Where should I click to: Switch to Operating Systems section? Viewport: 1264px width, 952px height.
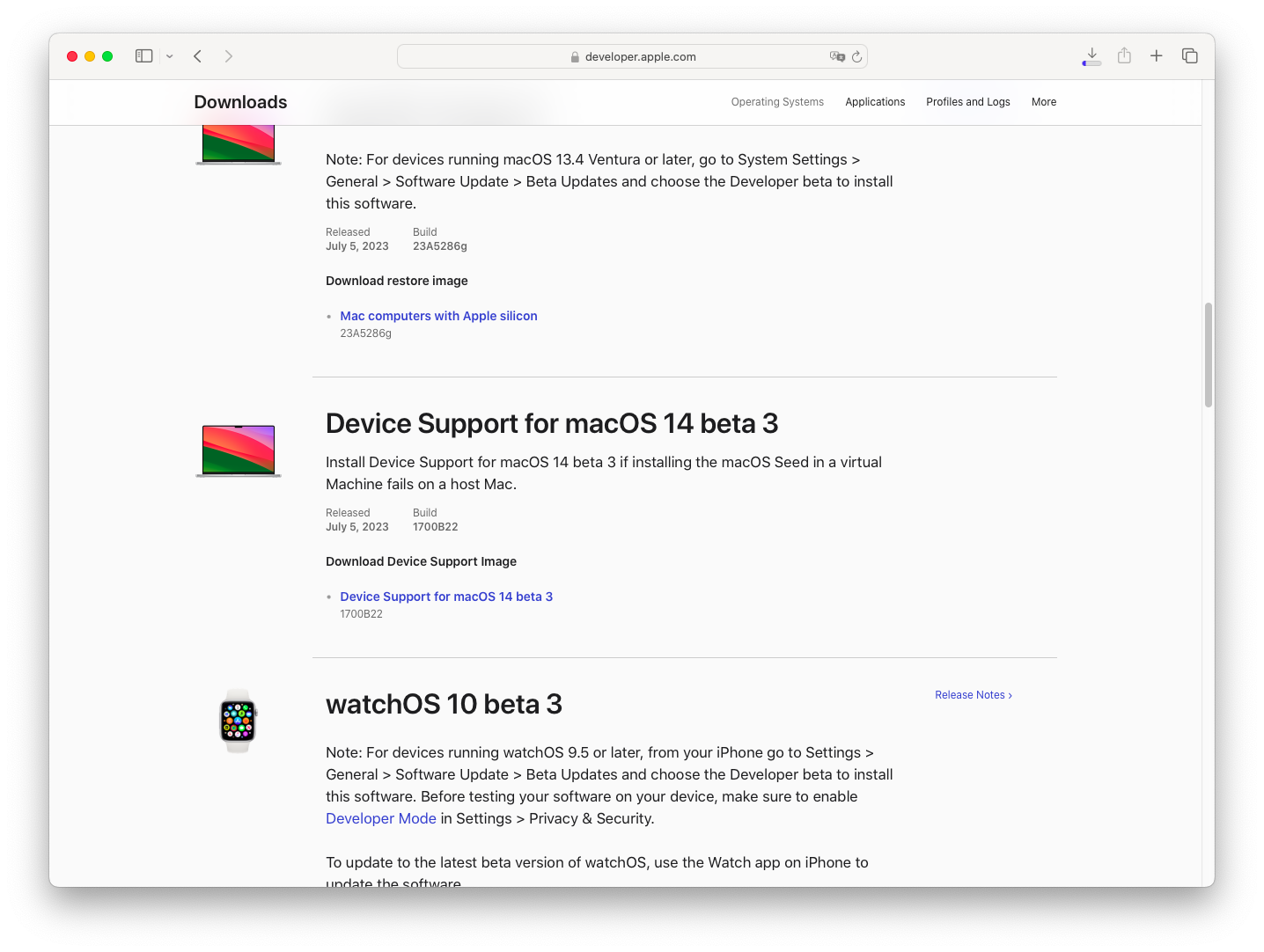click(777, 102)
